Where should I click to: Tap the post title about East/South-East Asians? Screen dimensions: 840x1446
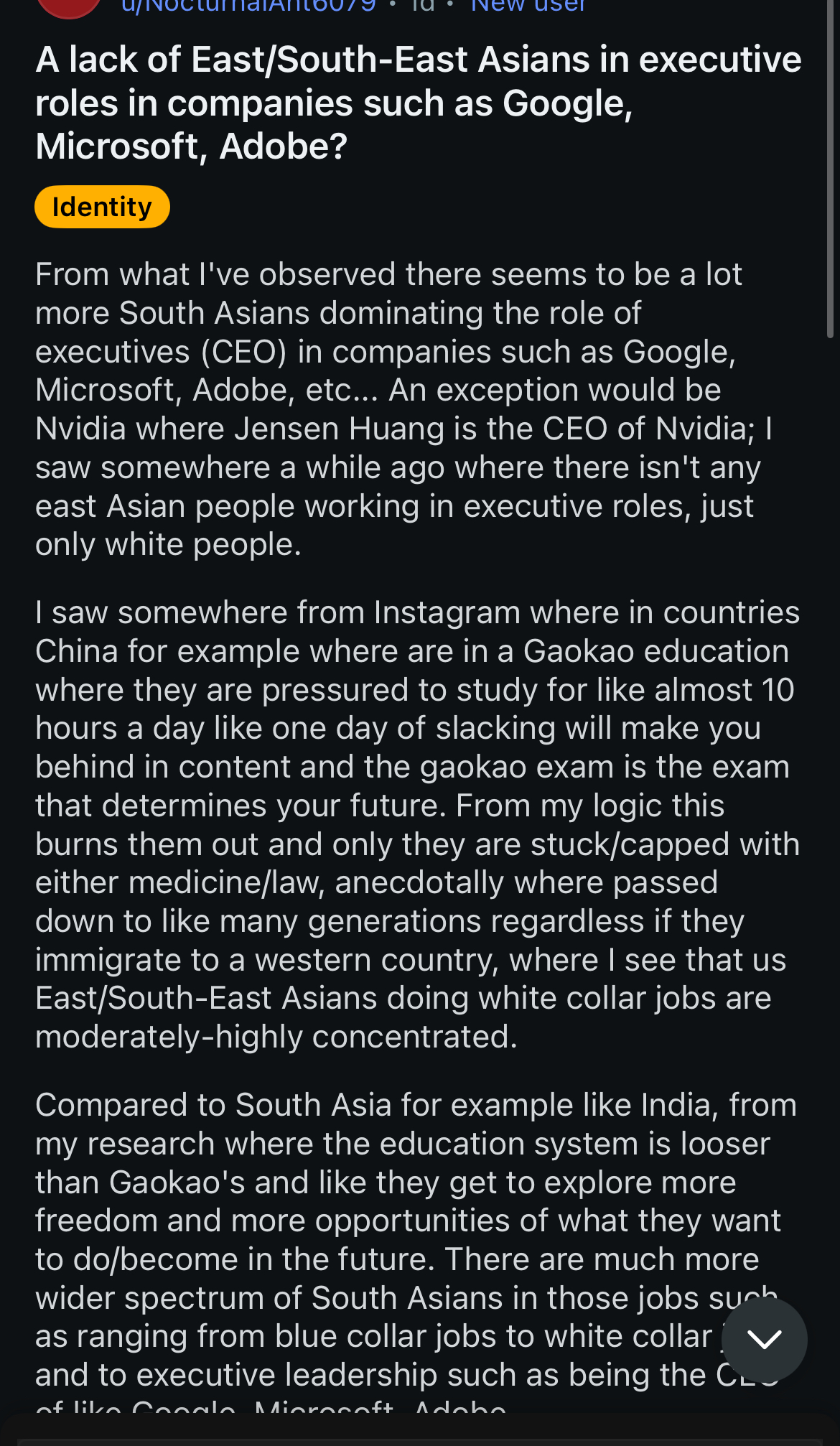pyautogui.click(x=418, y=103)
